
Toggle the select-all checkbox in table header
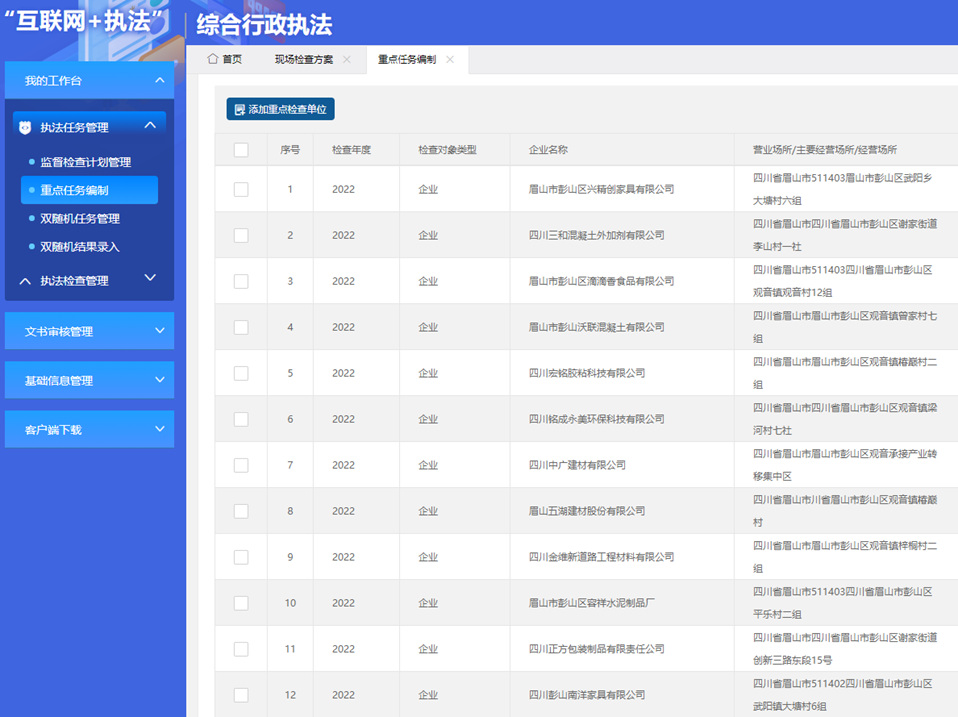(x=241, y=150)
